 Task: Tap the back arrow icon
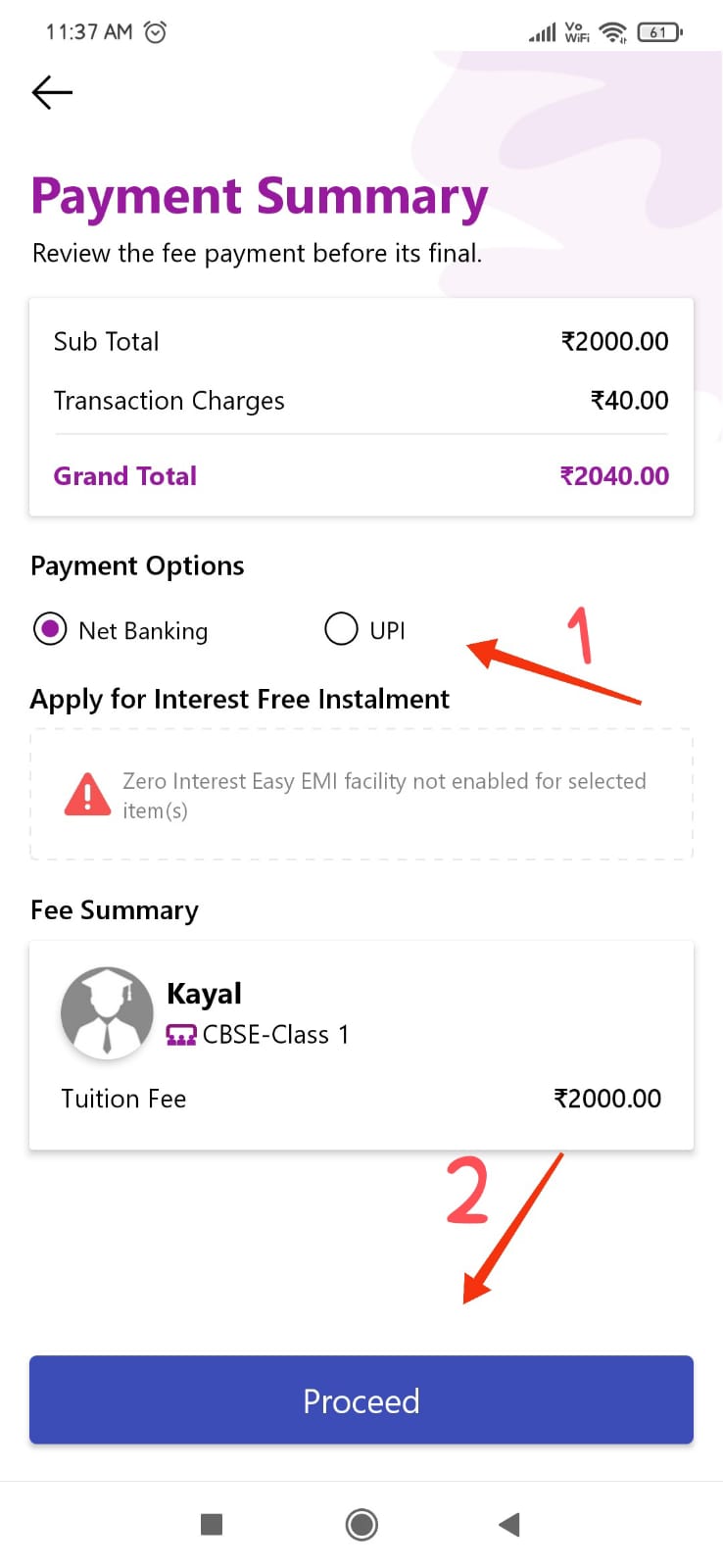[52, 92]
